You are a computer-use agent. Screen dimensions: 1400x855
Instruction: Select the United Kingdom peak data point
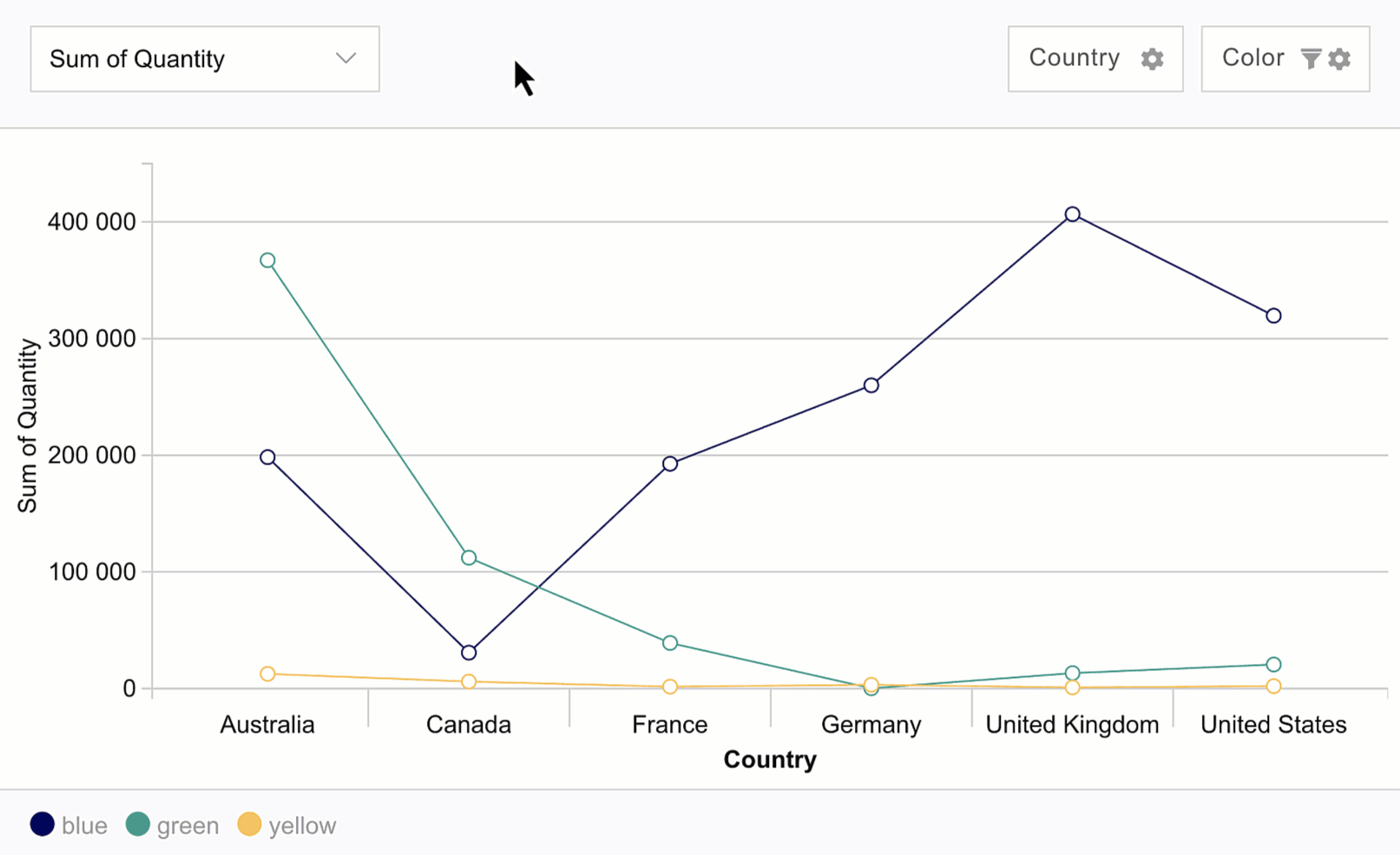coord(1071,214)
